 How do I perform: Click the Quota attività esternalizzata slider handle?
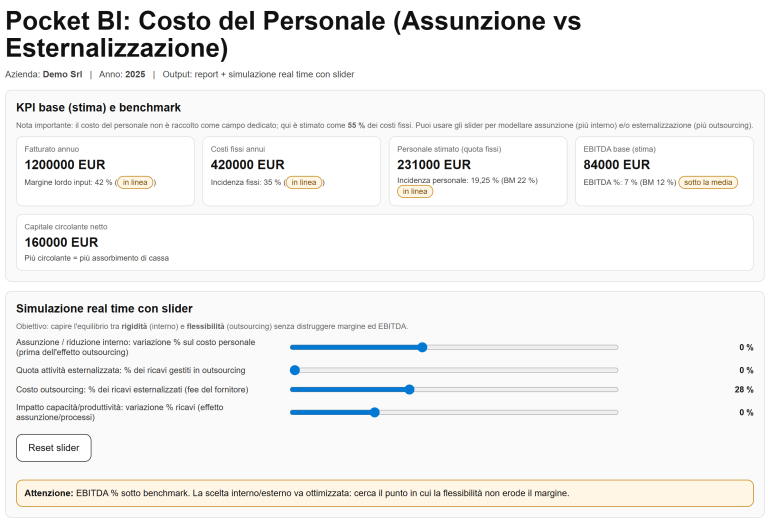click(293, 369)
